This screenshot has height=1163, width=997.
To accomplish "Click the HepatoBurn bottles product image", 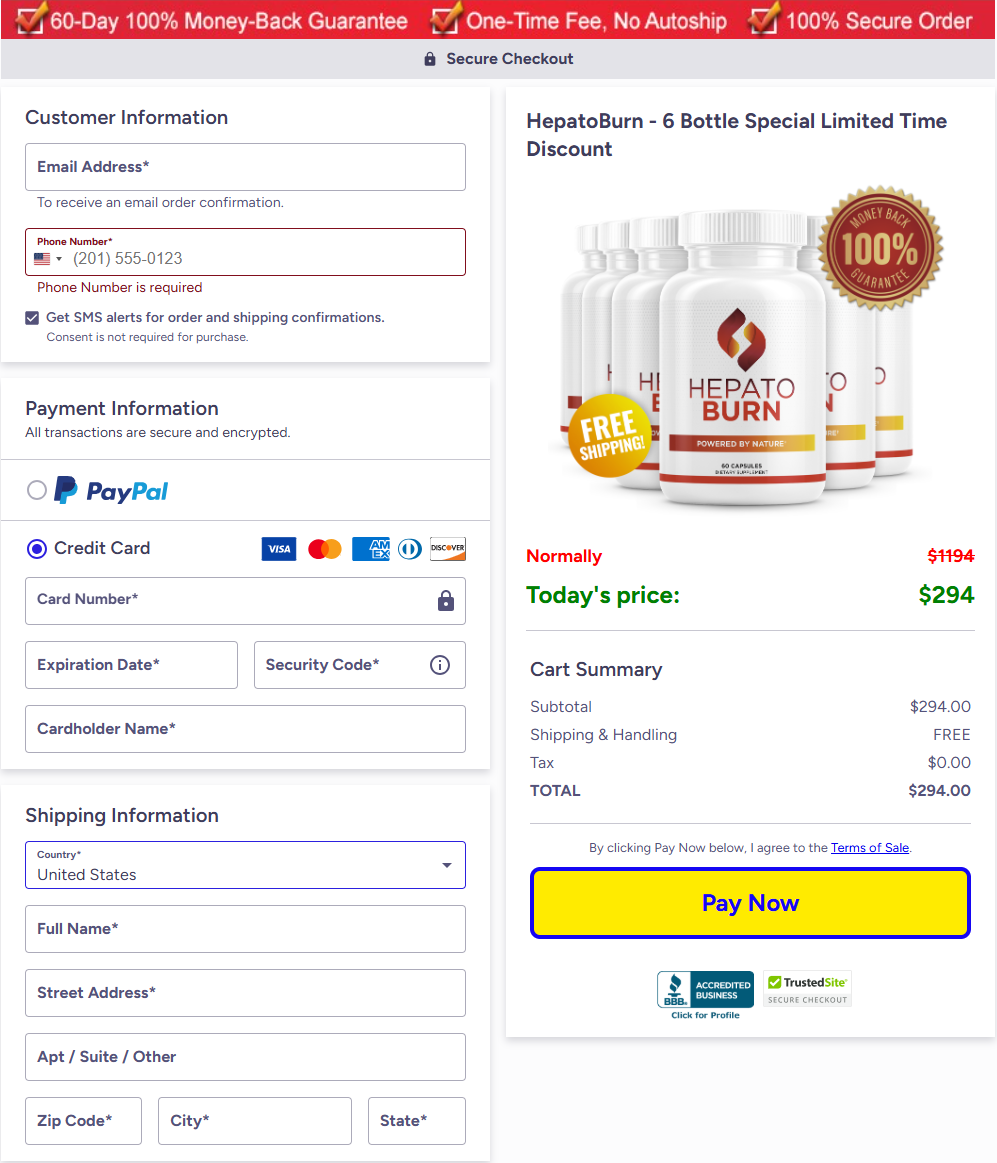I will pos(745,350).
